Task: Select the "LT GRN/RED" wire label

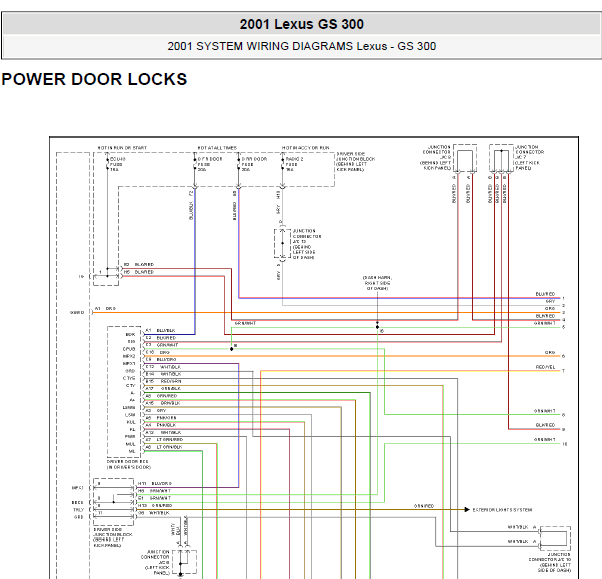Action: click(170, 440)
